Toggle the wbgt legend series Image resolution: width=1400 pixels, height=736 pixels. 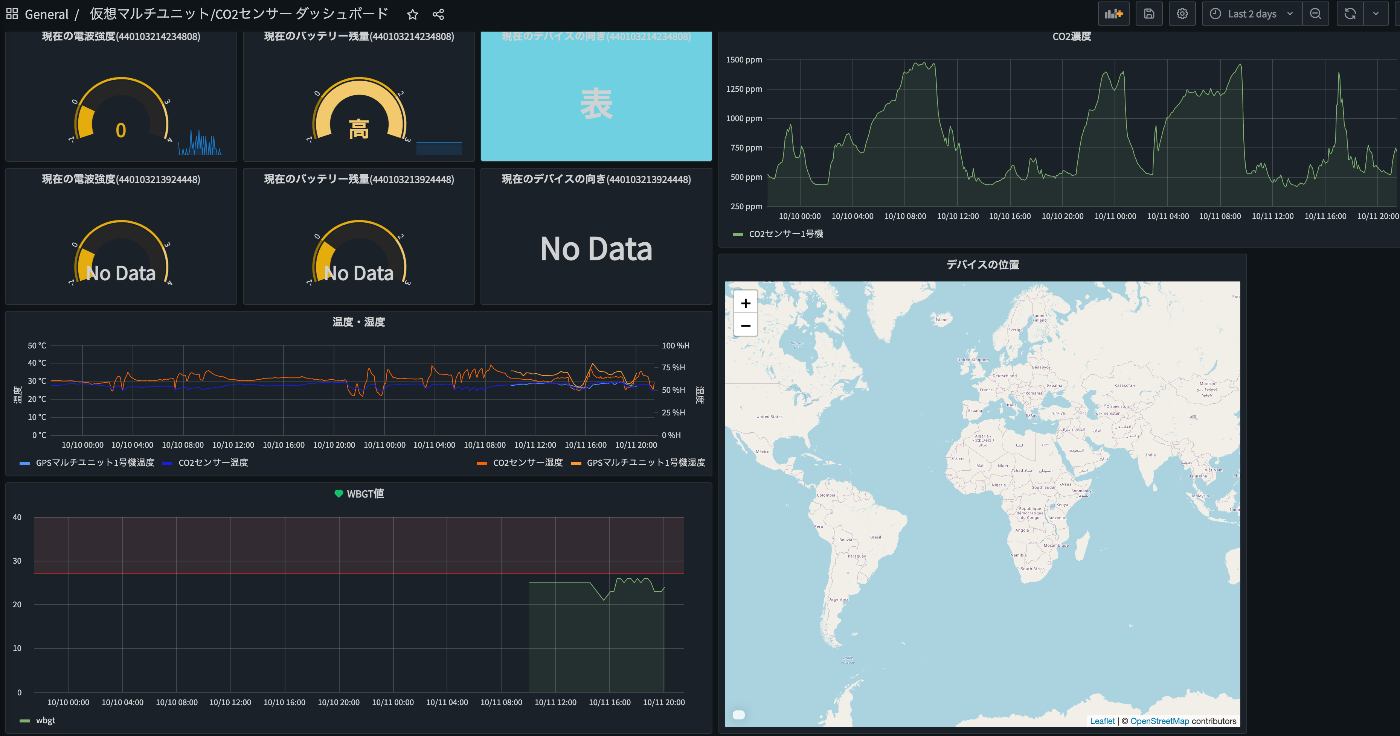click(x=45, y=720)
